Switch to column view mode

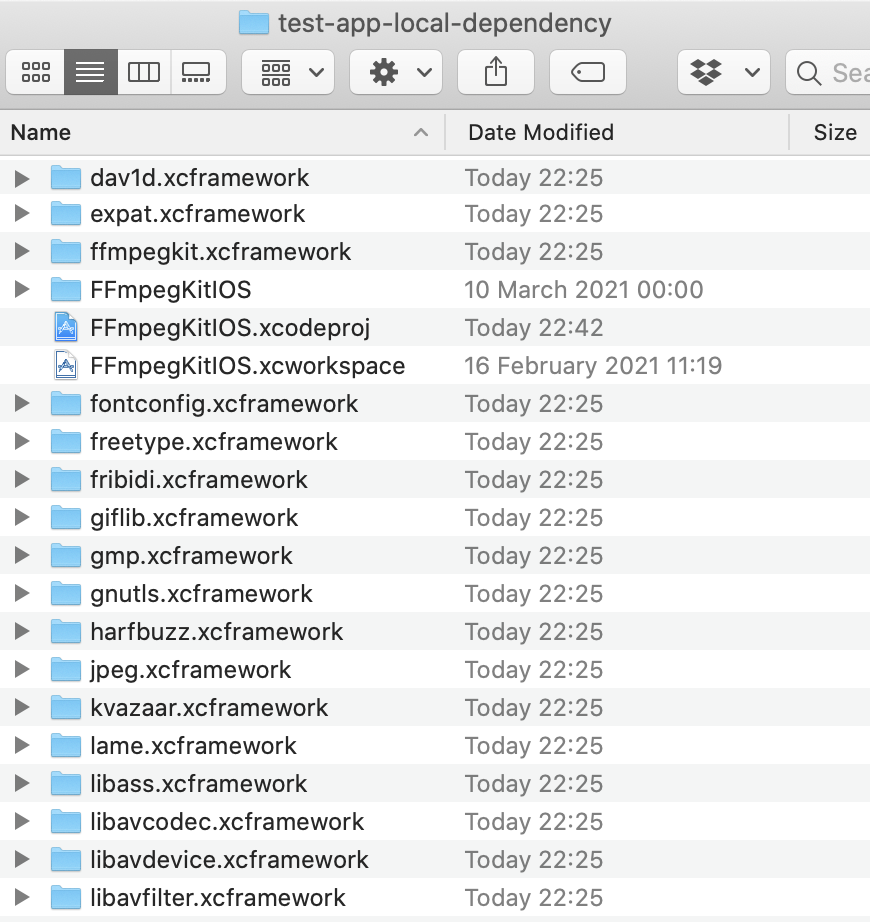[x=144, y=72]
